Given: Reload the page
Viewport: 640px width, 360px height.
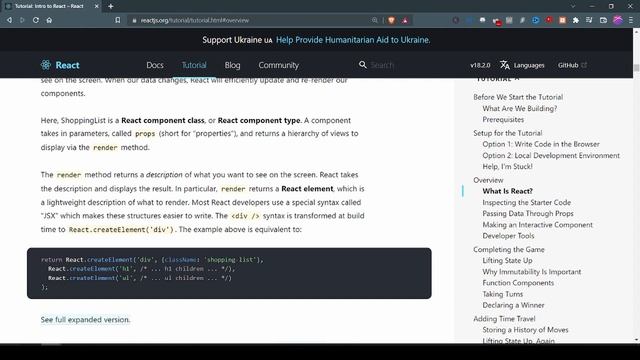Looking at the screenshot, I should pos(36,20).
